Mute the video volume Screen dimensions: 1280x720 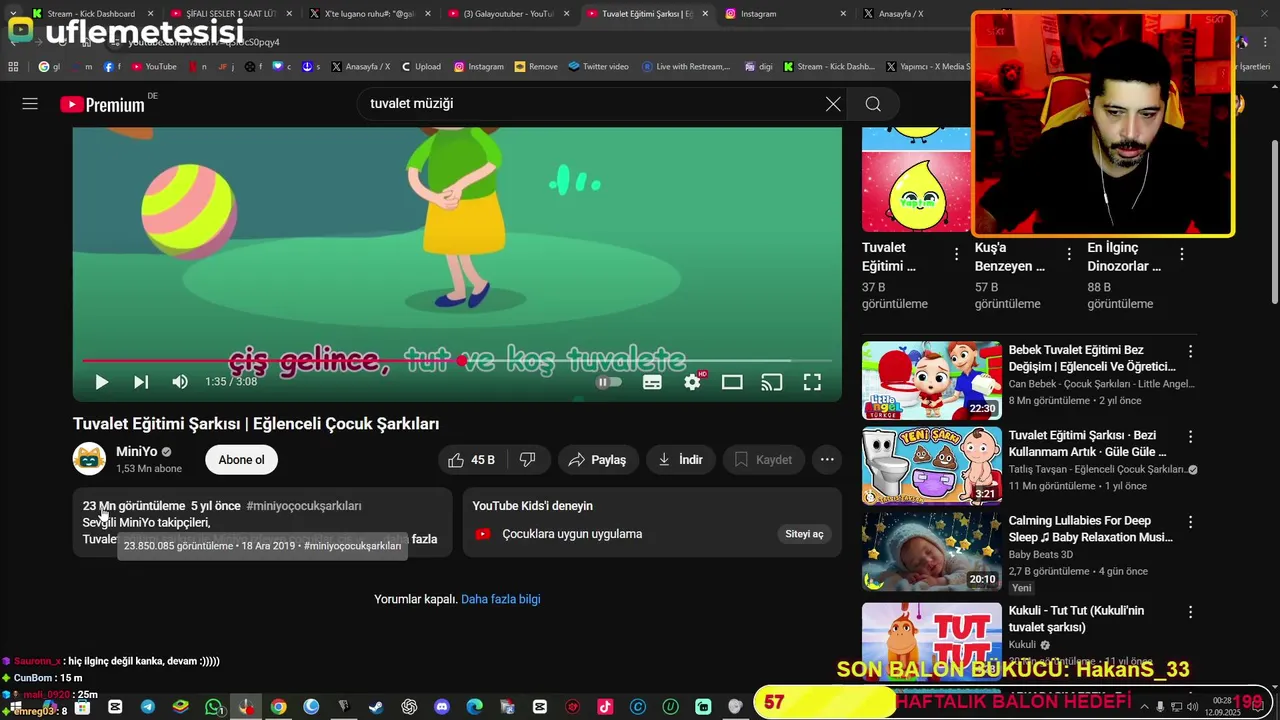tap(180, 382)
